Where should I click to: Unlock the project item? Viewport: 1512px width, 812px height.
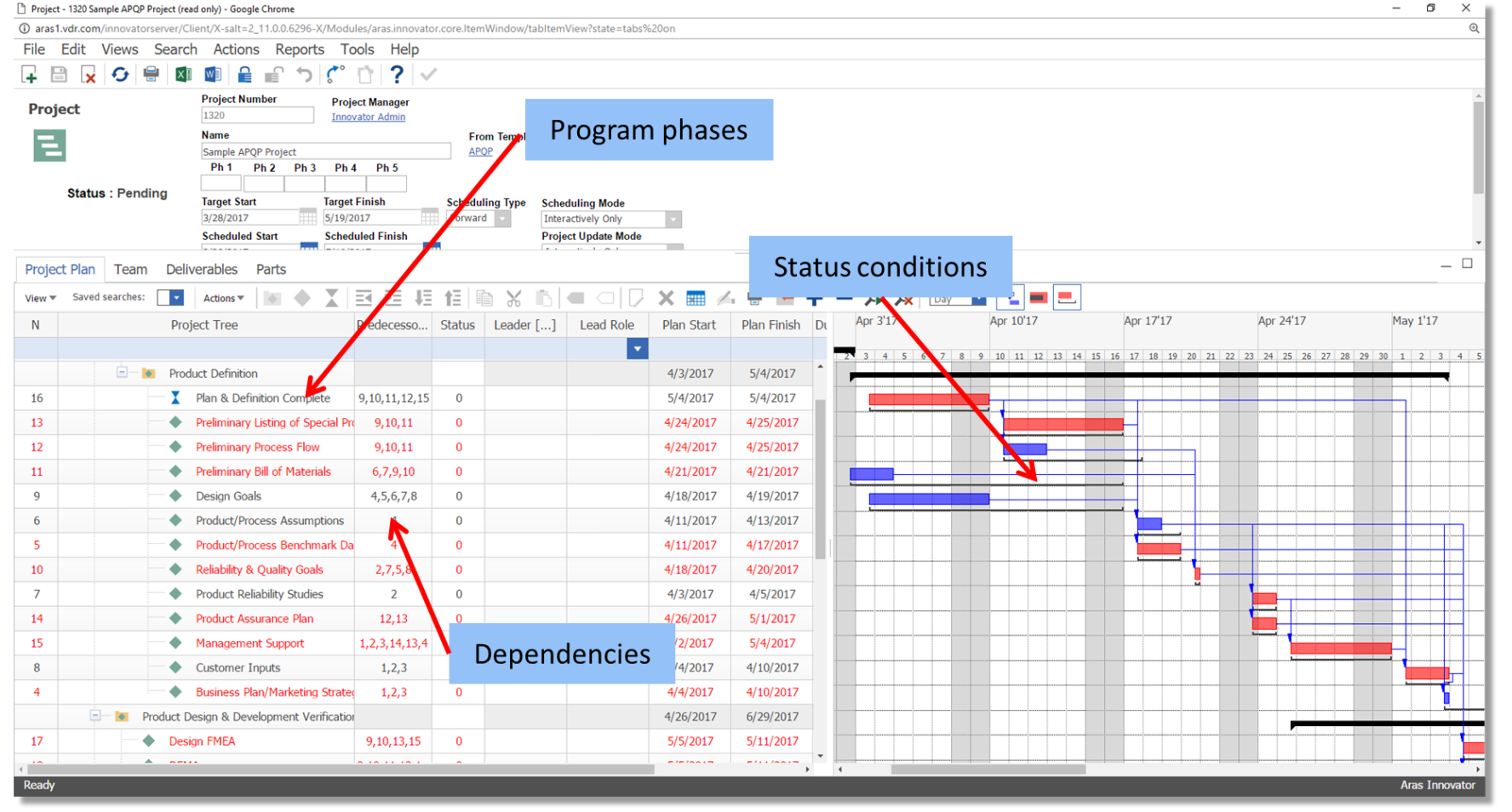click(273, 75)
